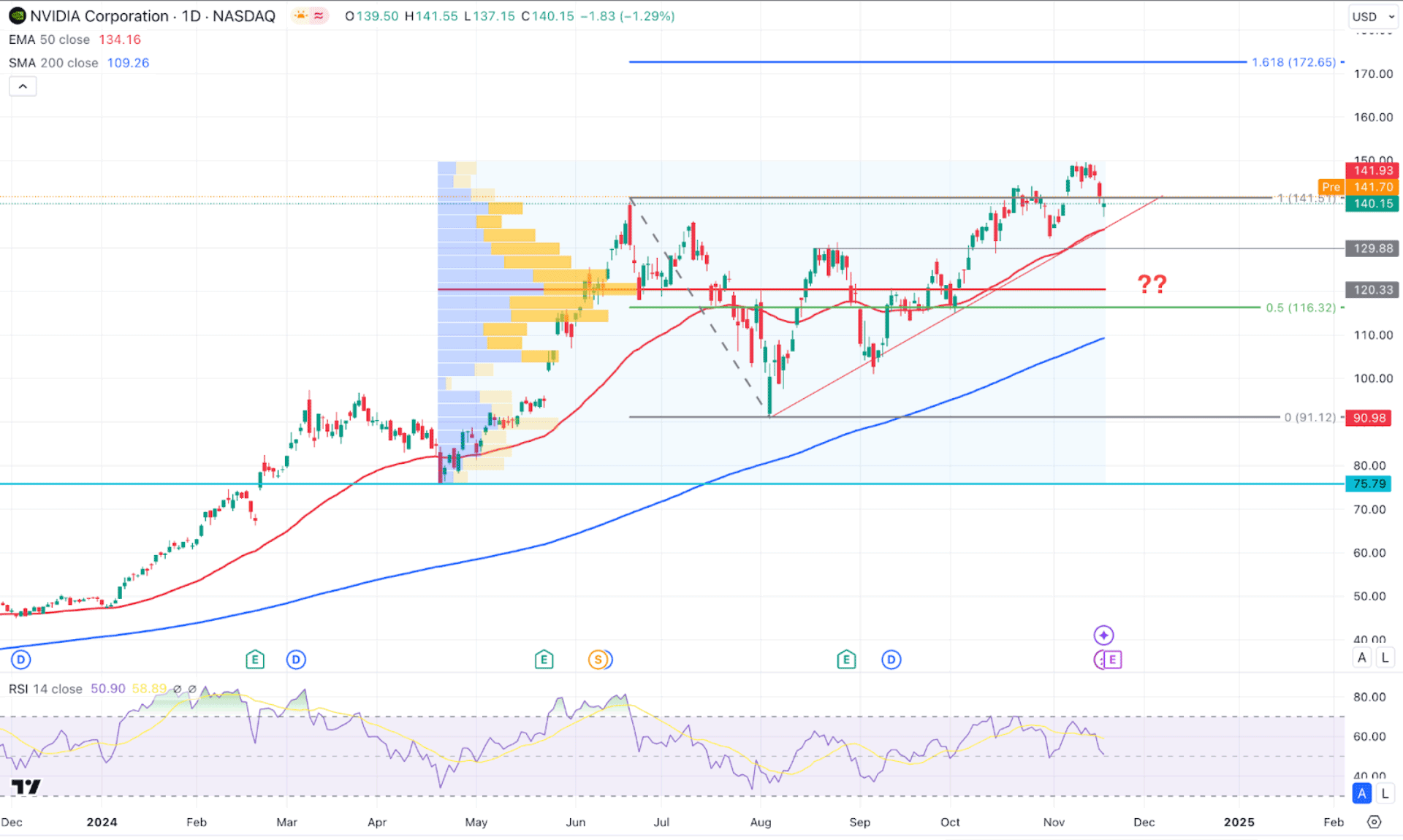This screenshot has height=840, width=1403.
Task: Click the red approximately-equal icon in the header
Action: [x=319, y=15]
